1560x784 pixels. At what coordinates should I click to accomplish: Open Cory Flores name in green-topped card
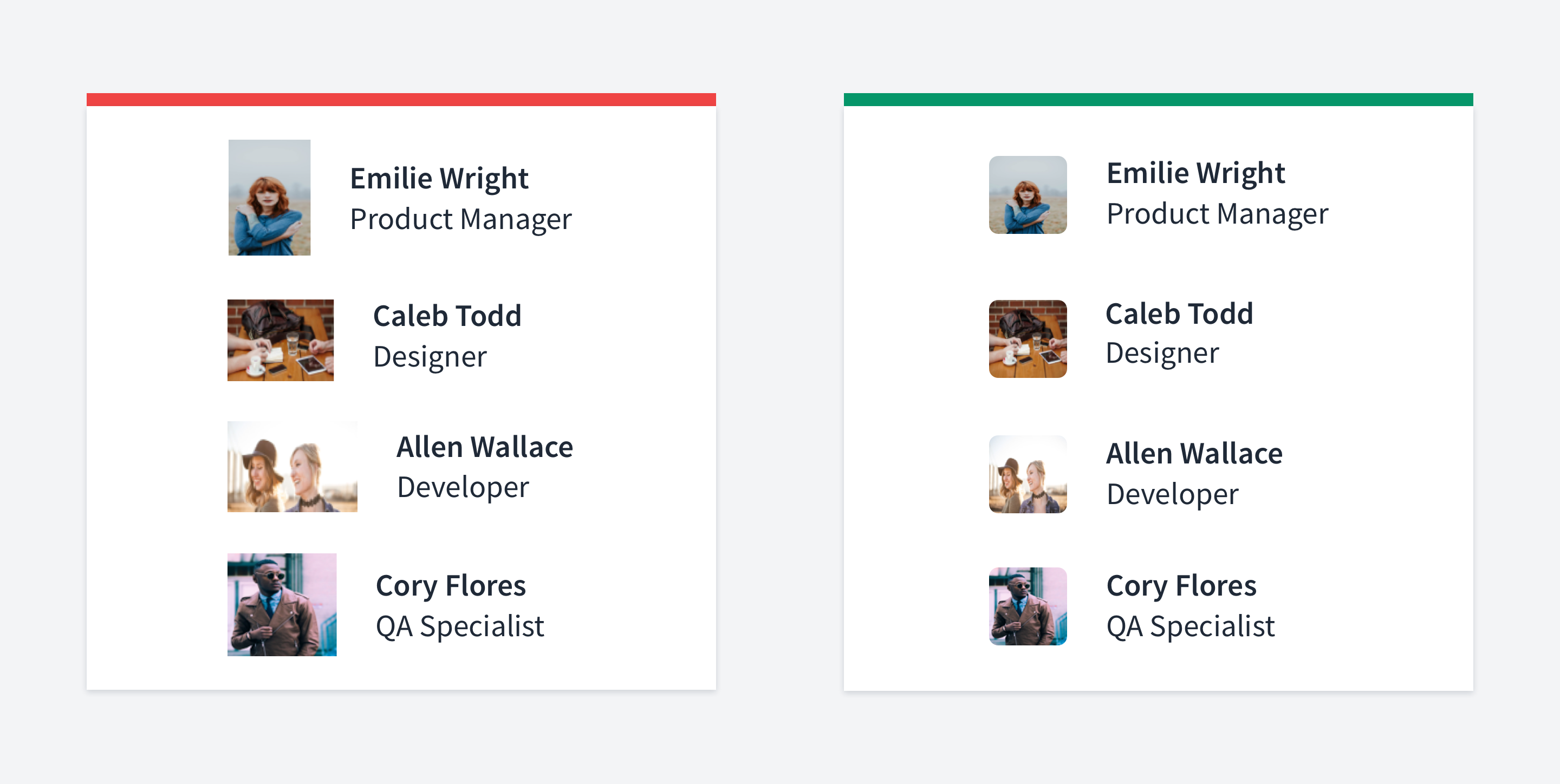(1181, 586)
